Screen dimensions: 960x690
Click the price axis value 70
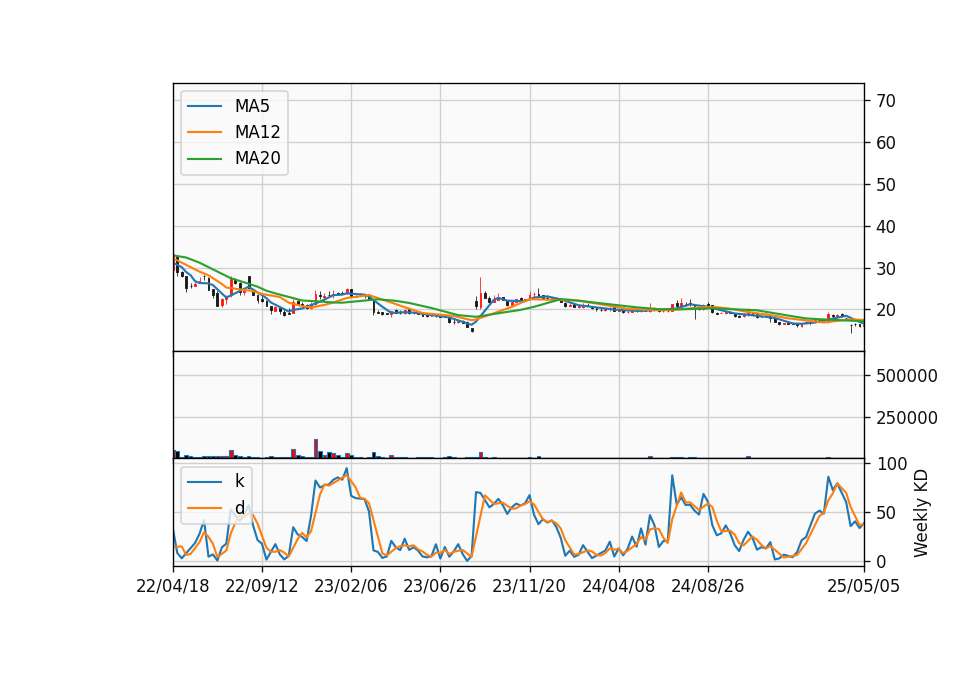pos(886,101)
